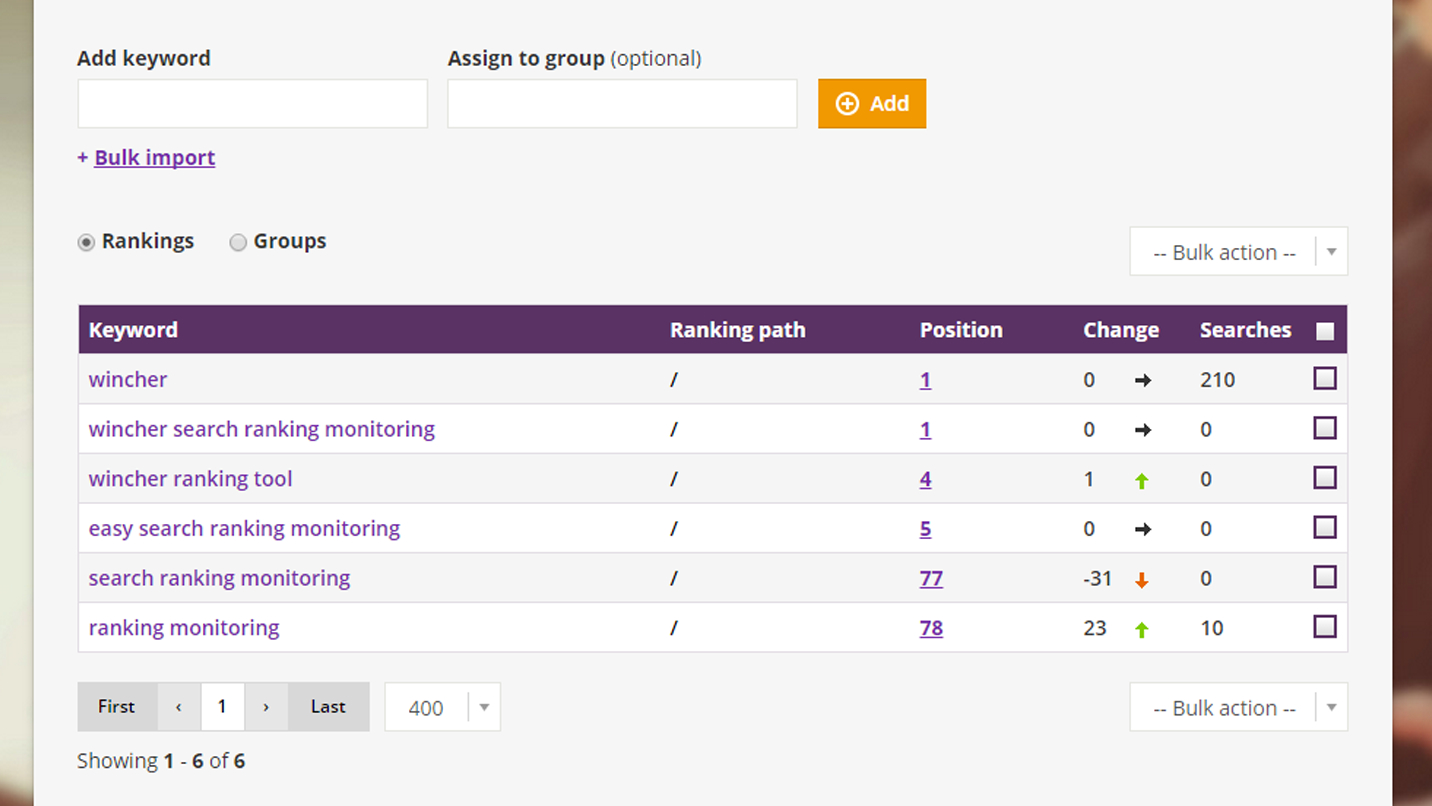The image size is (1432, 806).
Task: Go to Last page in pagination
Action: tap(328, 707)
